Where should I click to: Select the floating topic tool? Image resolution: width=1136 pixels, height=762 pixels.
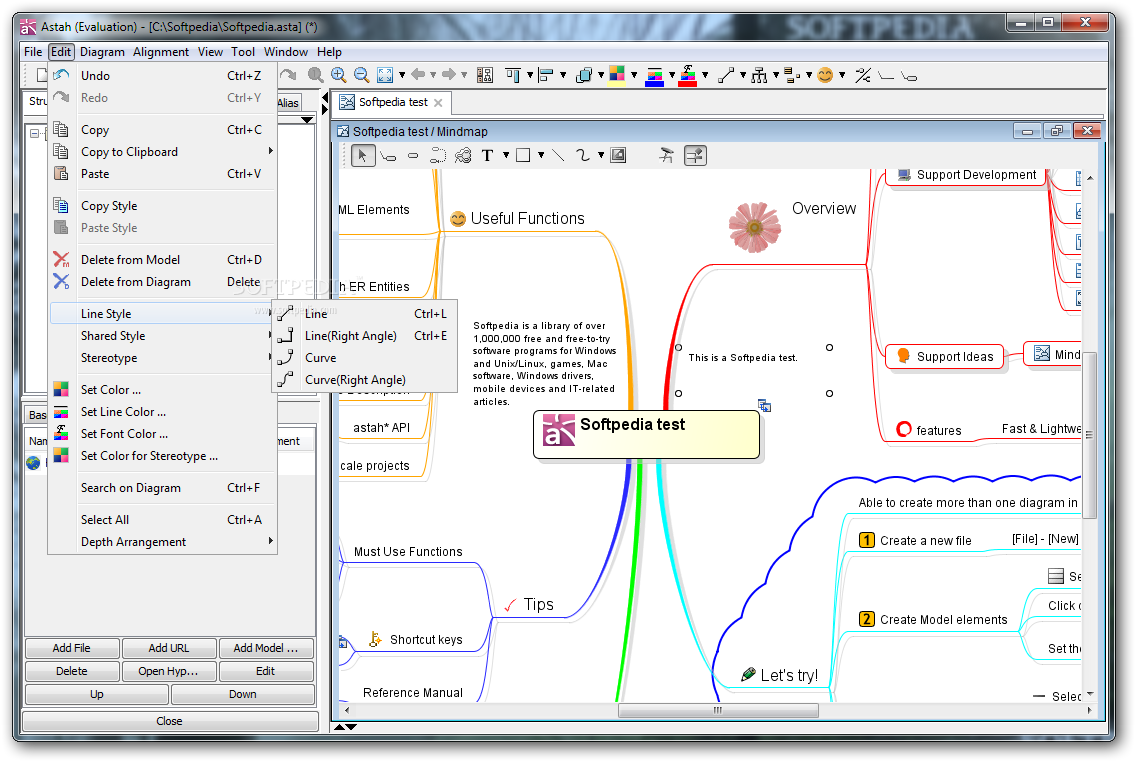click(413, 156)
